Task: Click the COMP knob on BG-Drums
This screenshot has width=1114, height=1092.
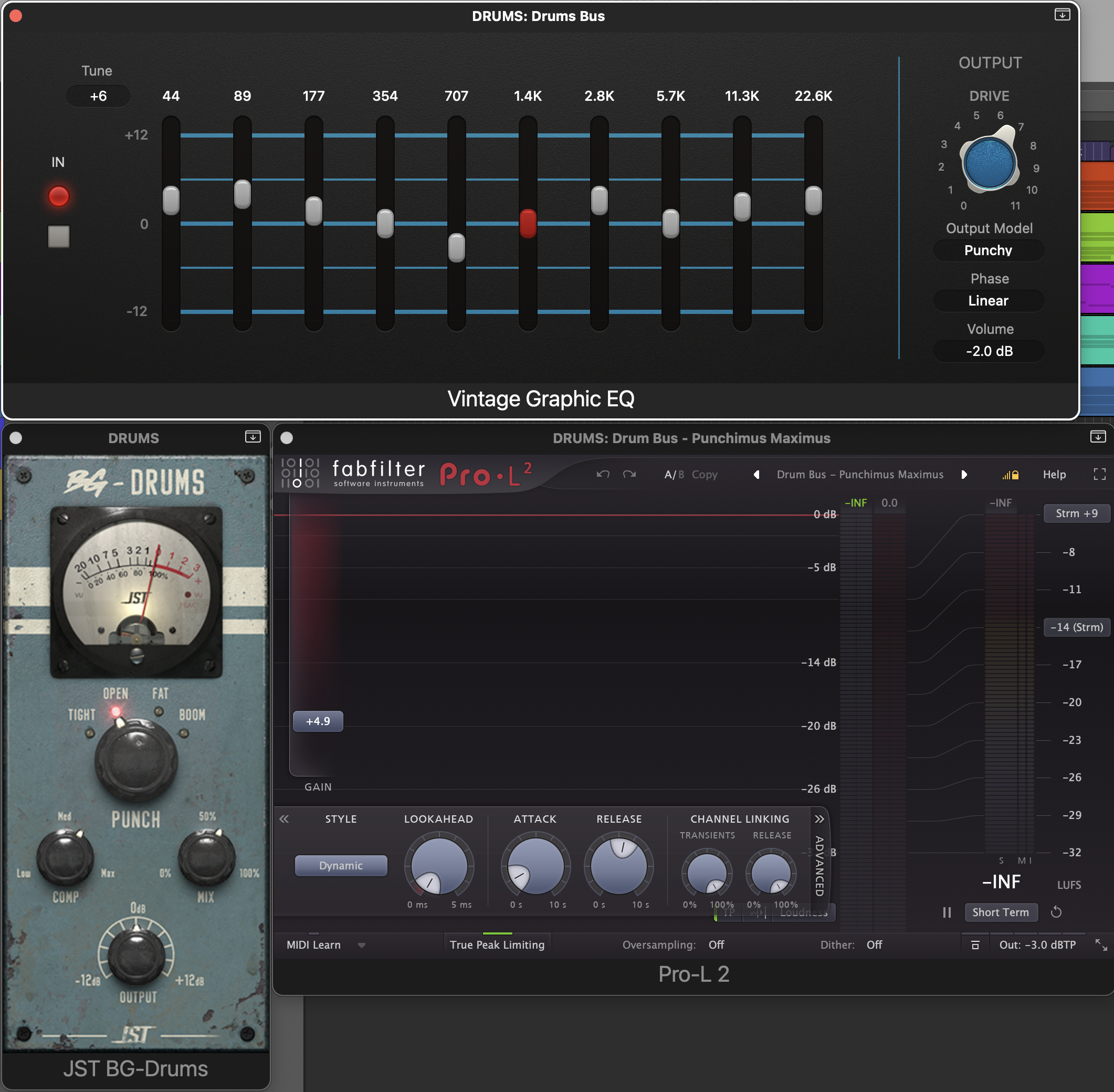Action: (x=65, y=857)
